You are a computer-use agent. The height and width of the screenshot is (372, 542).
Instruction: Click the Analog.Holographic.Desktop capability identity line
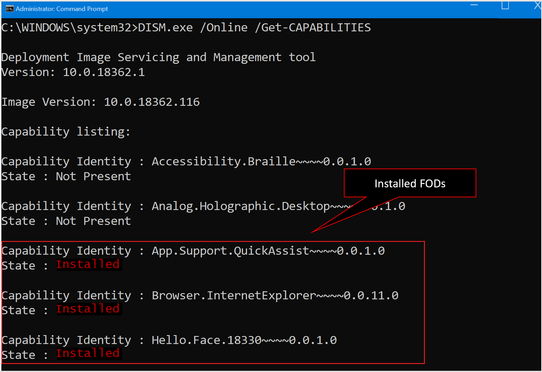tap(203, 206)
